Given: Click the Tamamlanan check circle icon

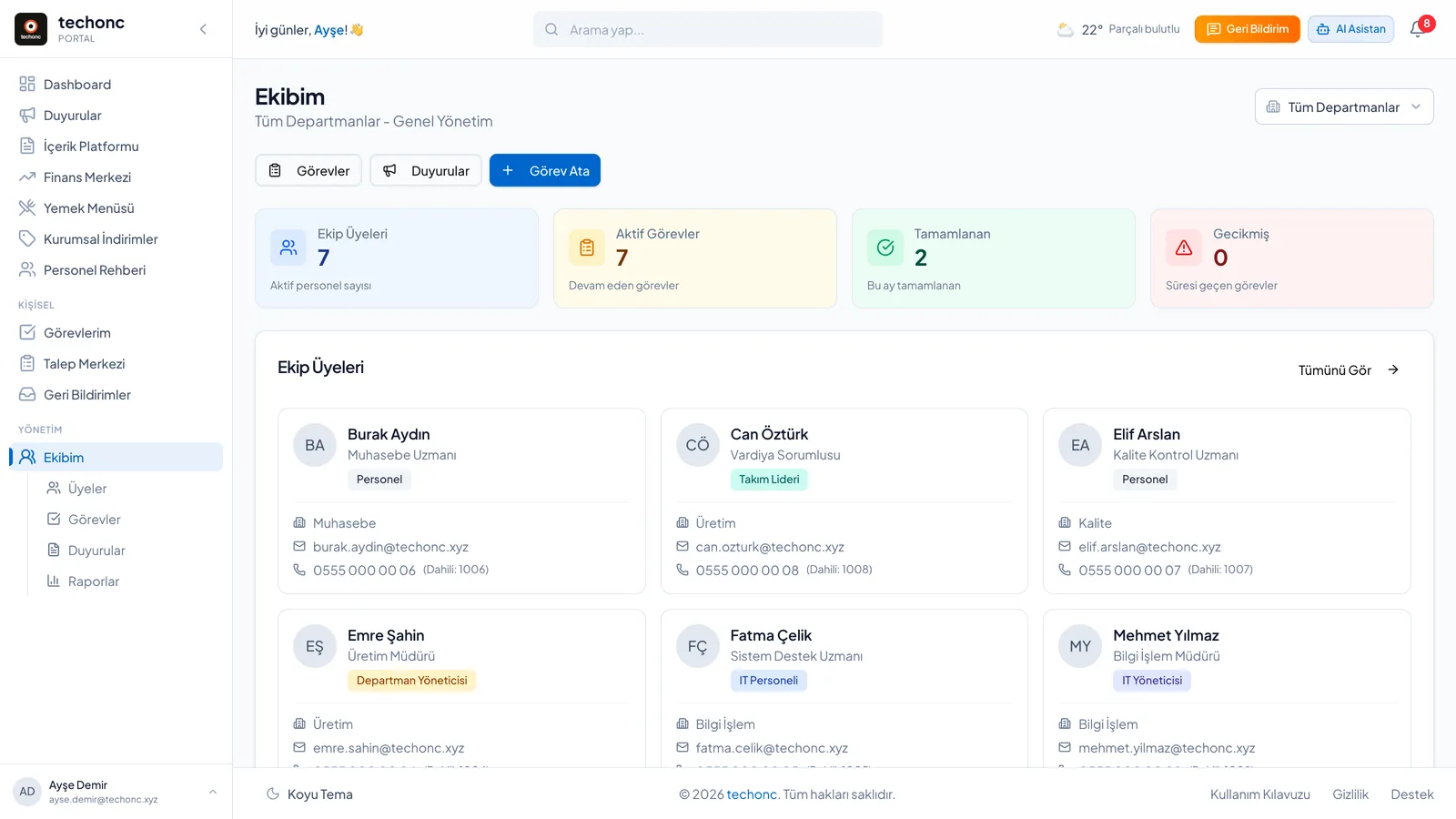Looking at the screenshot, I should [x=885, y=248].
